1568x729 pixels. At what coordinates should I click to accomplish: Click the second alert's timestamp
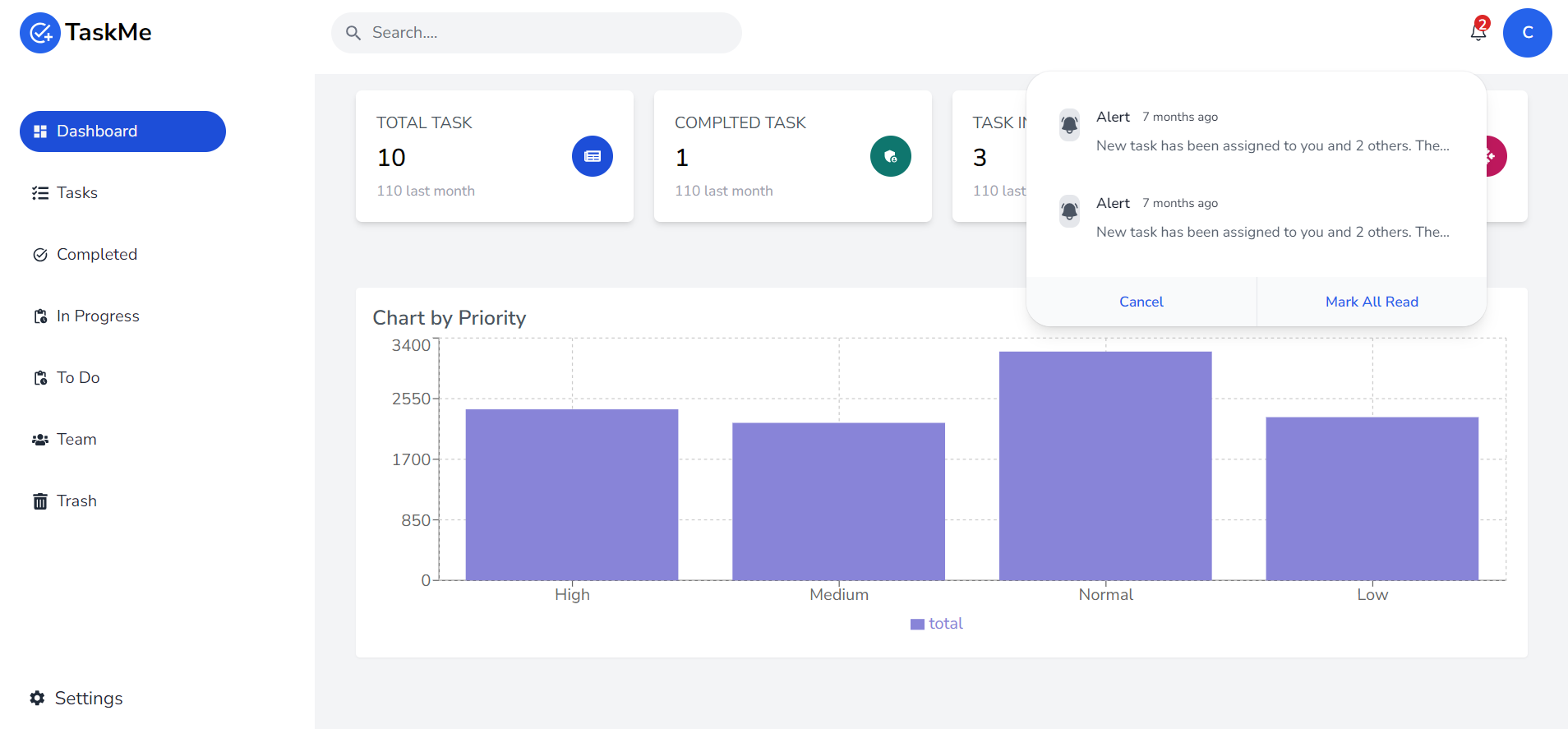point(1180,203)
